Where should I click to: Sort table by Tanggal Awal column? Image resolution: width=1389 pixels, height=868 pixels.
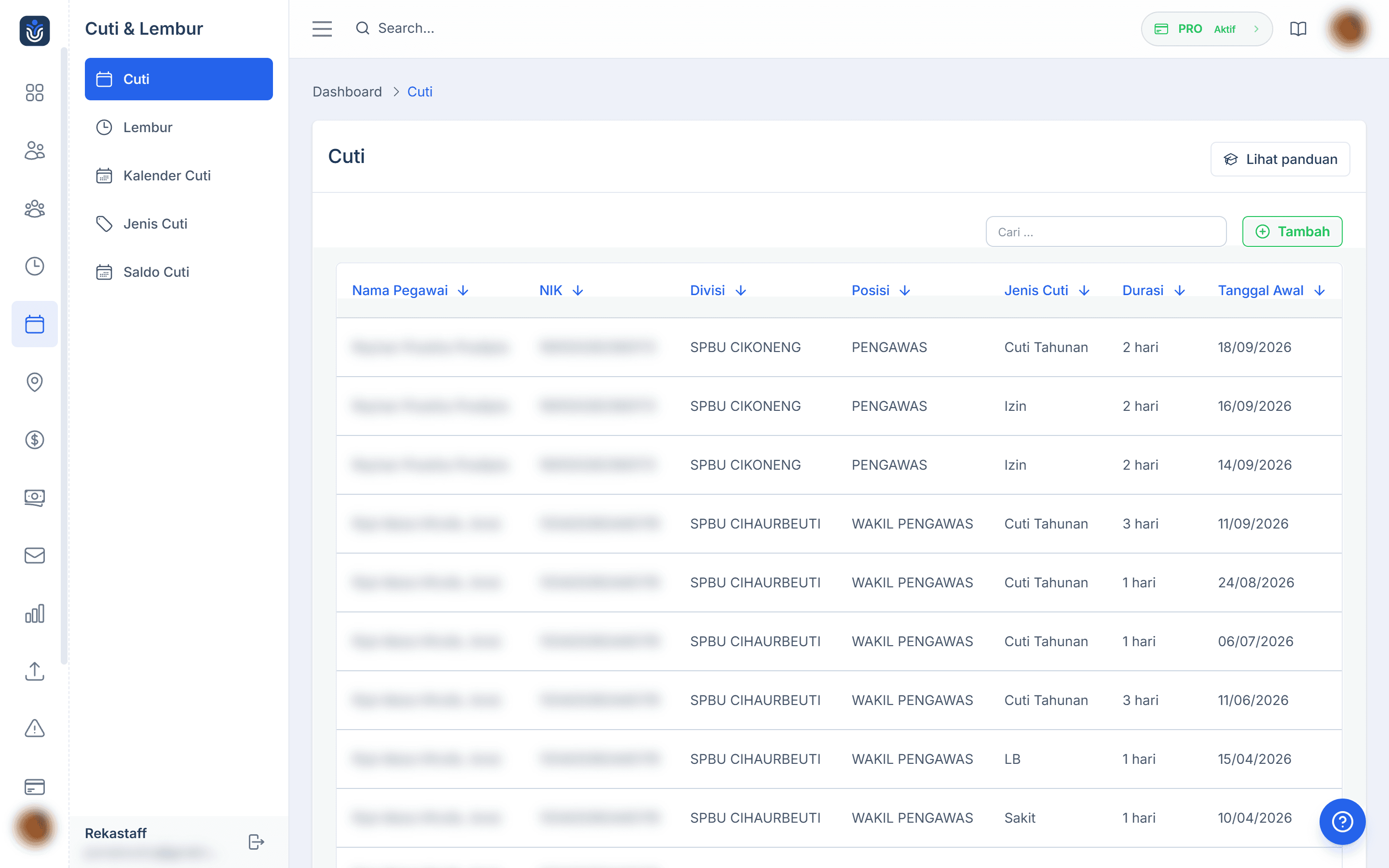(1272, 290)
